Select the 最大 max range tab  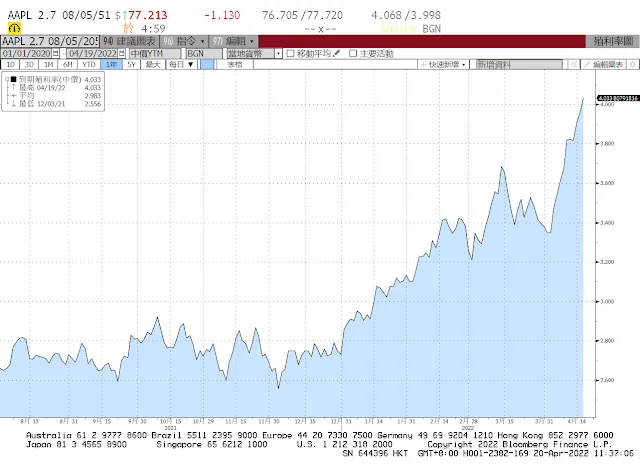(x=153, y=64)
